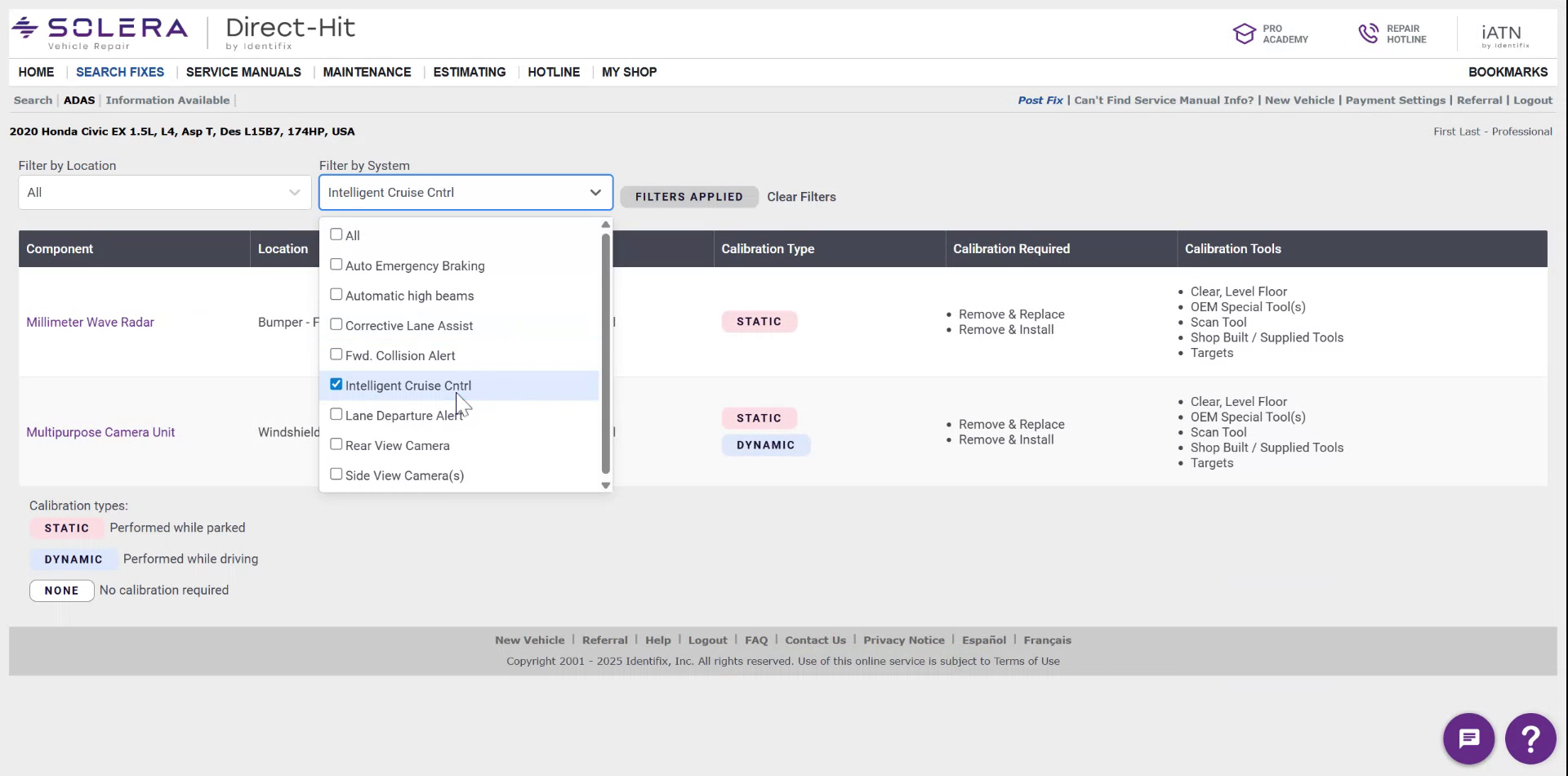Click the iATN by Identifix logo

[1503, 33]
